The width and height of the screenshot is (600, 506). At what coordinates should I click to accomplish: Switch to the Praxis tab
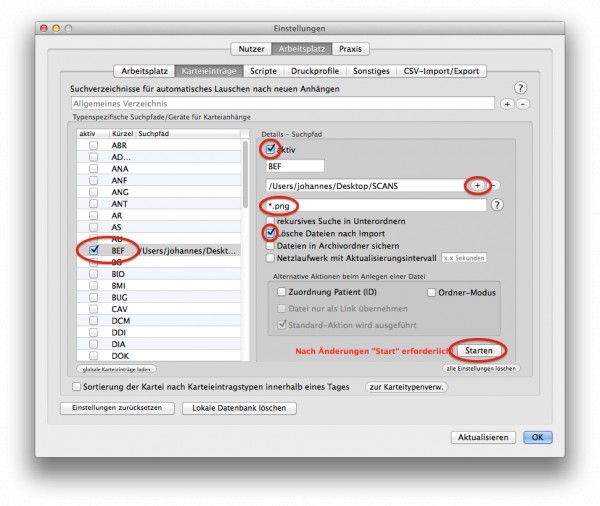pos(350,49)
